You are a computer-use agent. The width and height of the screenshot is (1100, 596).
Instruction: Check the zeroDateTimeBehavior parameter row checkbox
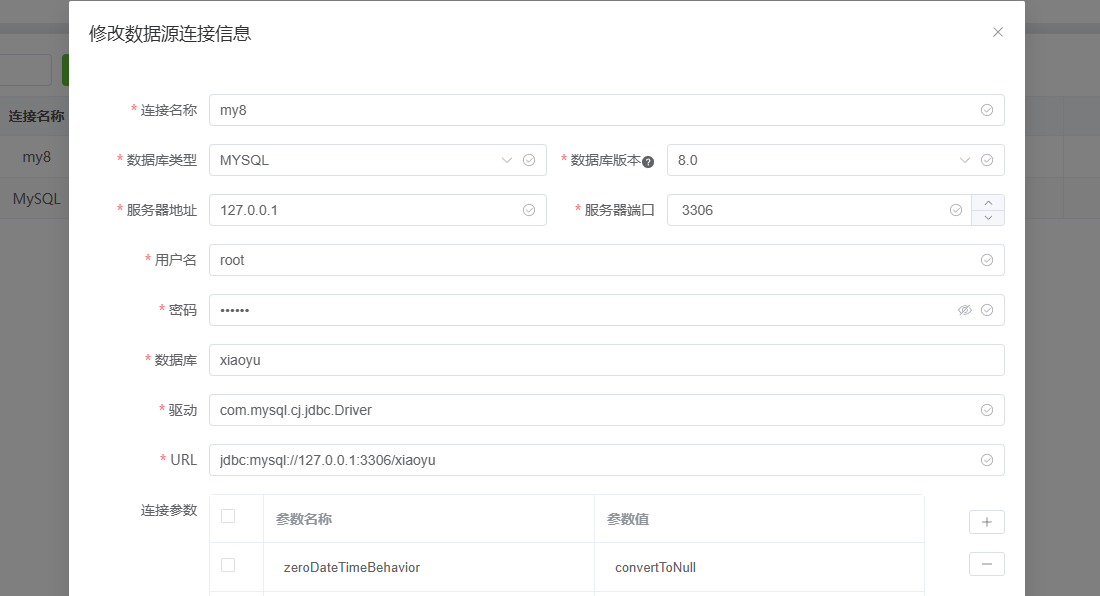click(228, 565)
